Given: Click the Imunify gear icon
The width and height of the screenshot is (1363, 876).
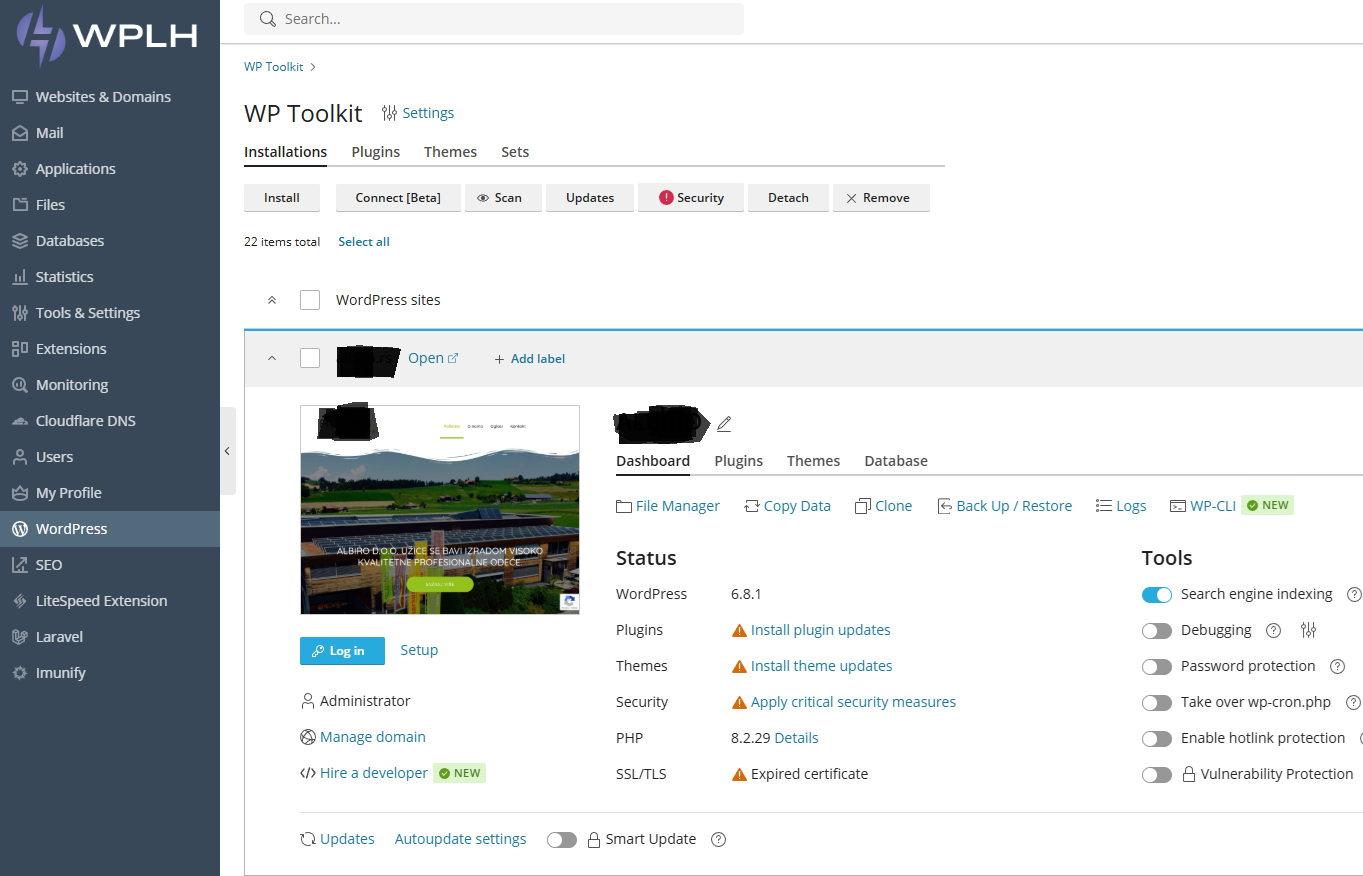Looking at the screenshot, I should (x=19, y=673).
